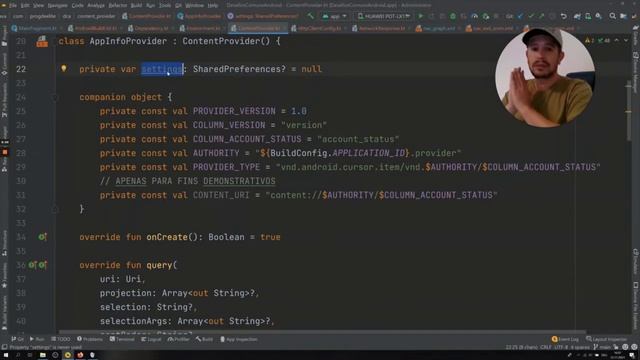This screenshot has width=640, height=360.
Task: Open the Layout Inspector panel
Action: 607,339
